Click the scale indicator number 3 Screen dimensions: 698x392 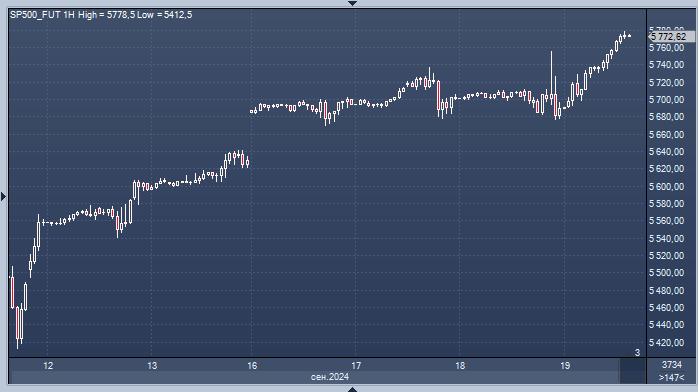point(637,352)
